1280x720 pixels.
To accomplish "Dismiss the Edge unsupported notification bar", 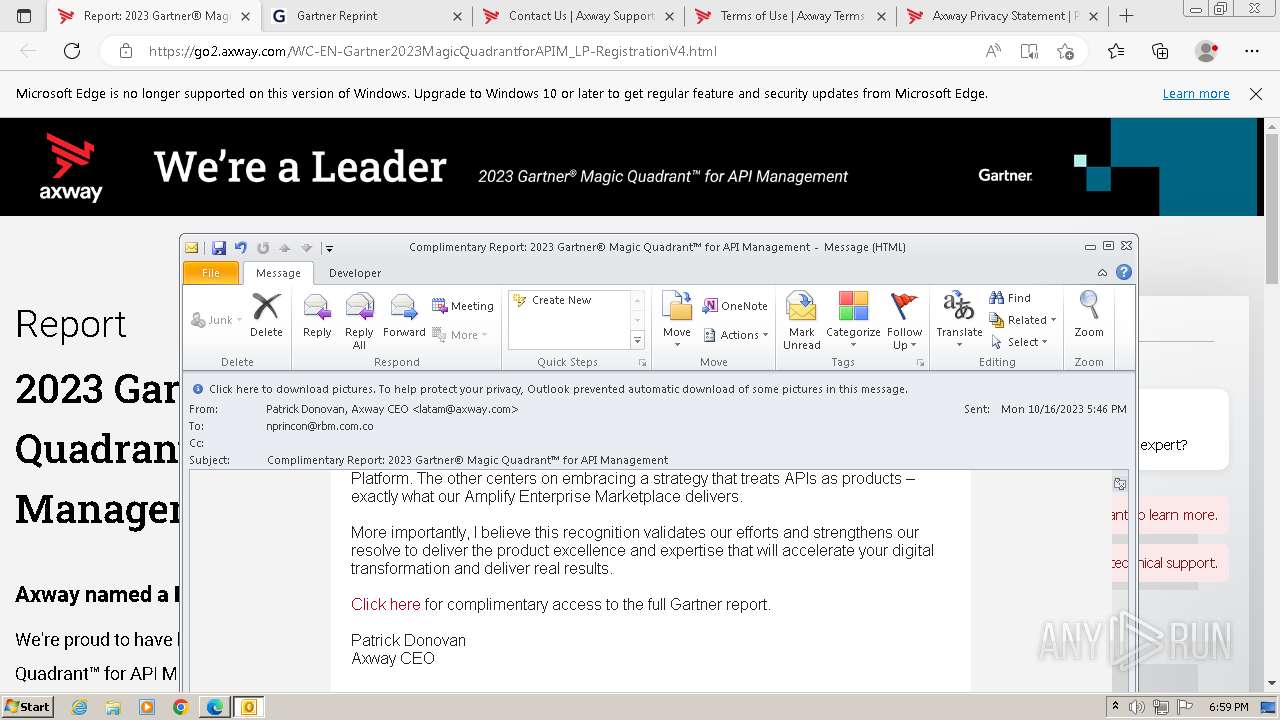I will (x=1256, y=93).
